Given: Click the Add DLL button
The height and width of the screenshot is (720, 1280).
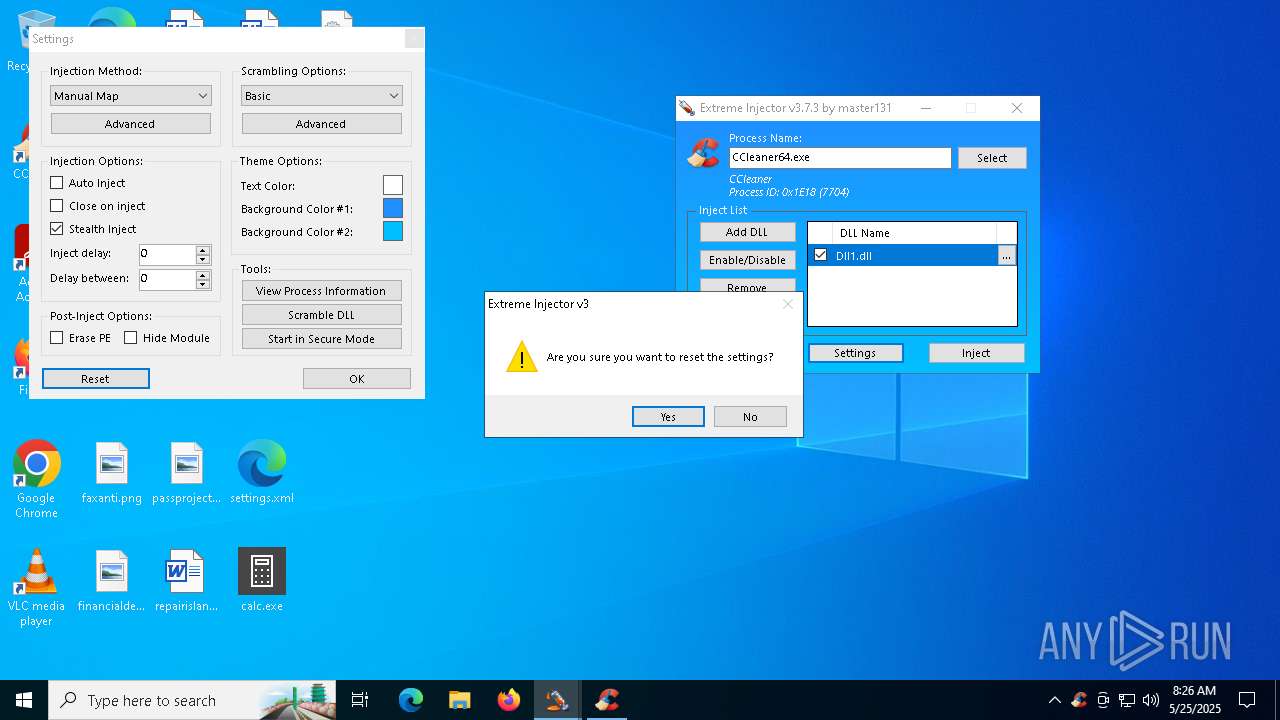Looking at the screenshot, I should coord(747,232).
